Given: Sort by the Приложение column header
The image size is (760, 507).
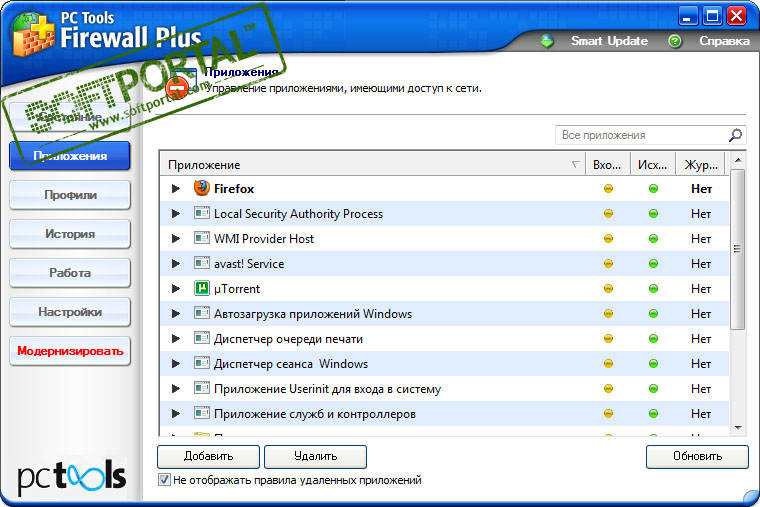Looking at the screenshot, I should [x=372, y=165].
